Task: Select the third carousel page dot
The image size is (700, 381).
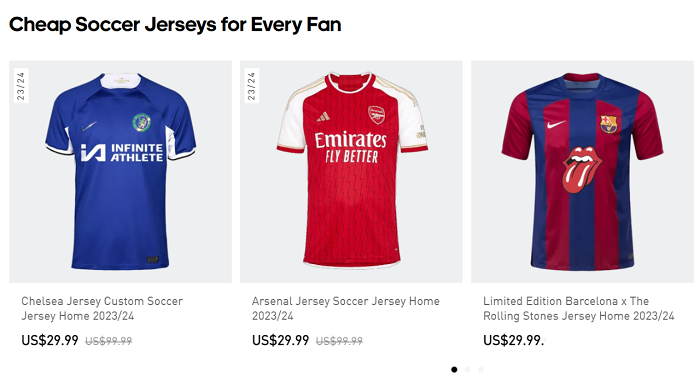Action: tap(481, 369)
